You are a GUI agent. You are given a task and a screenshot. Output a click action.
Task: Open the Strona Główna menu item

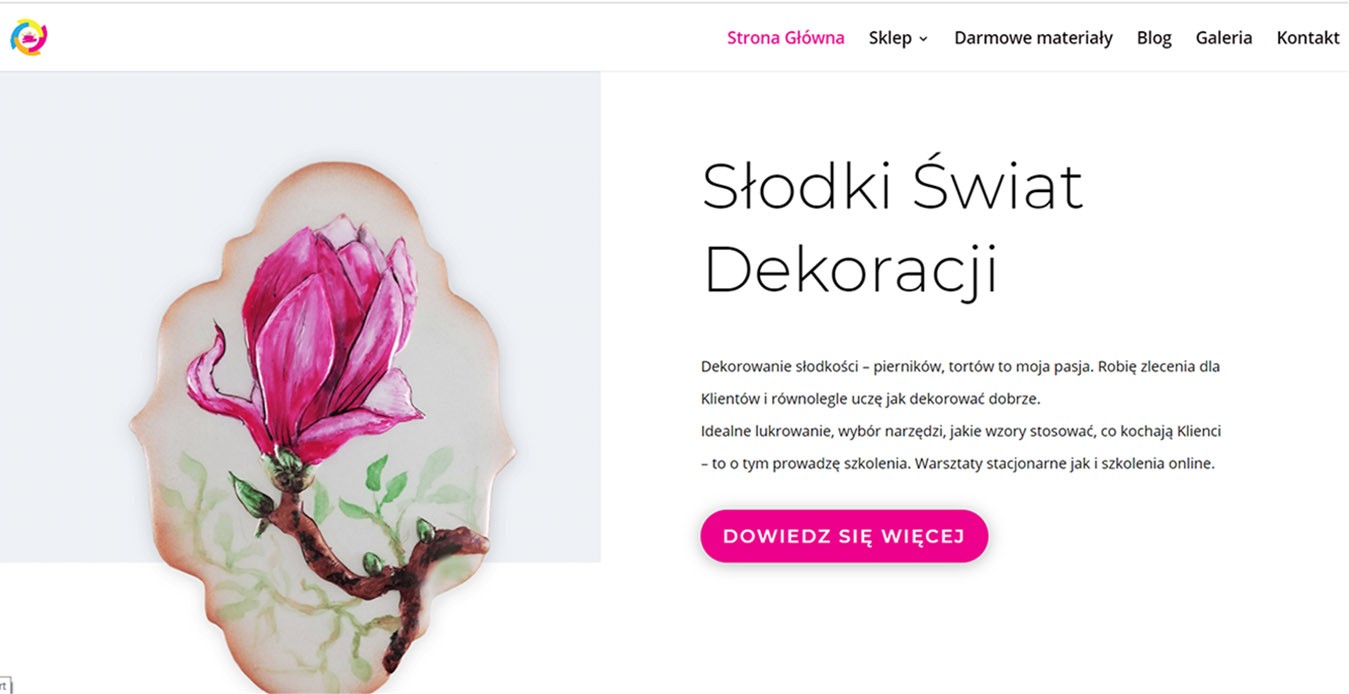[785, 38]
